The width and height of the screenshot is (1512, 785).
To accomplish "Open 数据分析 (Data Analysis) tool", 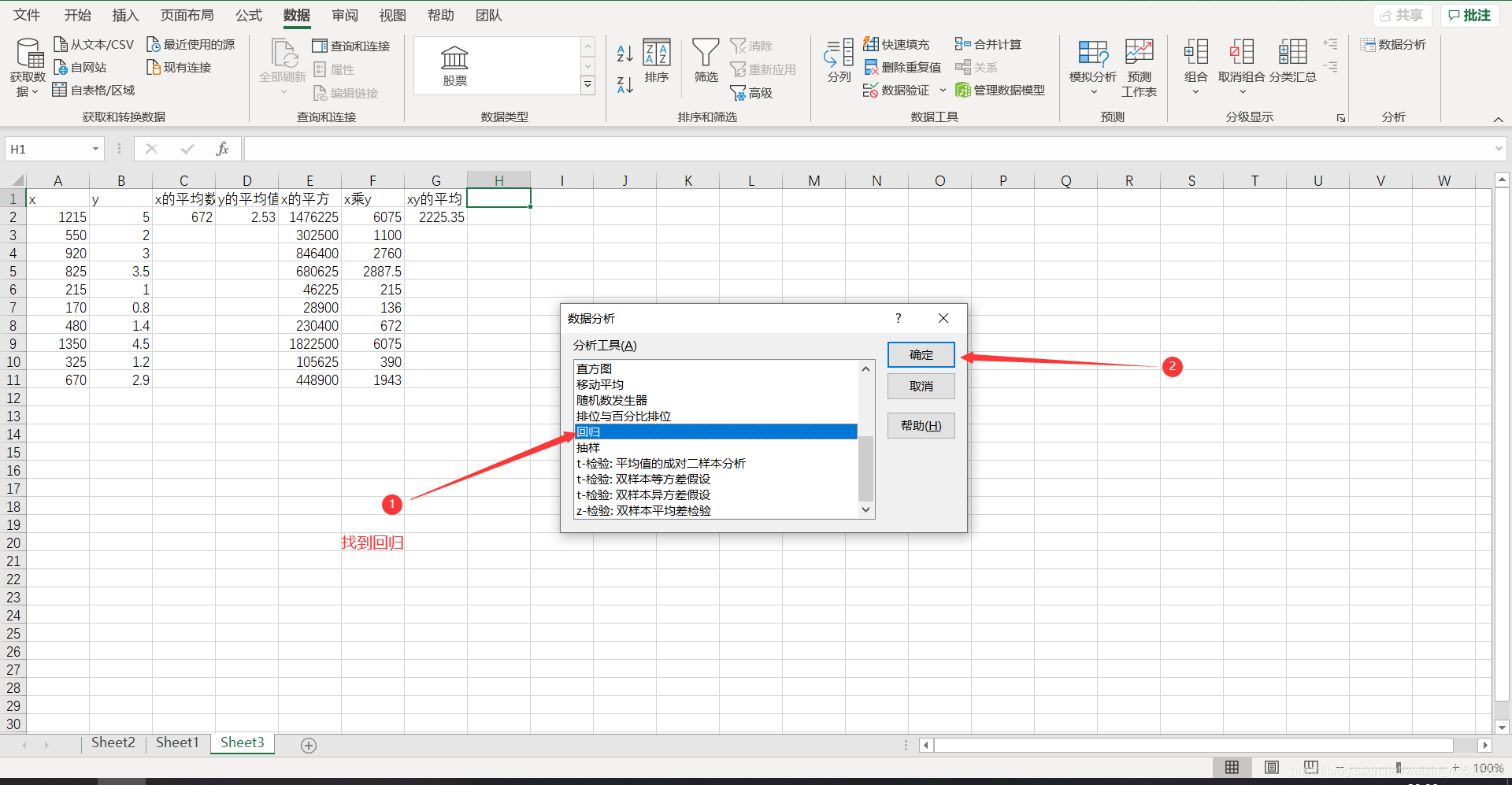I will pos(1394,45).
